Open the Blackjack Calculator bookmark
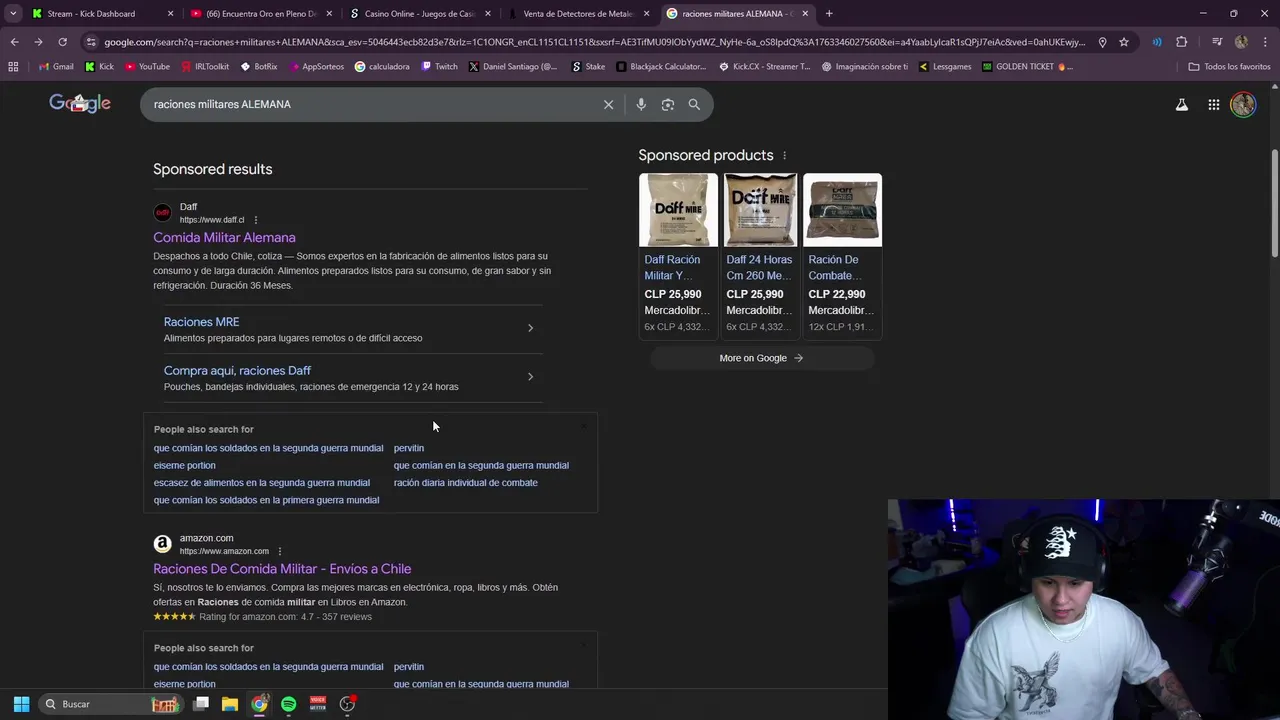Viewport: 1280px width, 720px height. (x=661, y=66)
